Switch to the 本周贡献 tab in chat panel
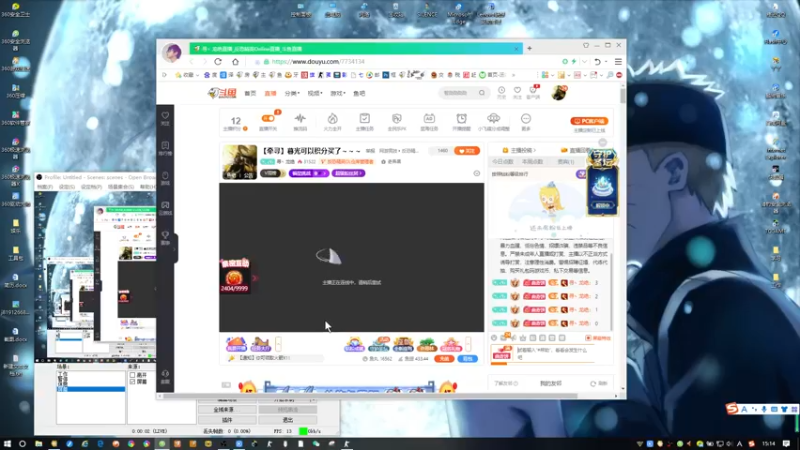The image size is (800, 450). point(532,162)
